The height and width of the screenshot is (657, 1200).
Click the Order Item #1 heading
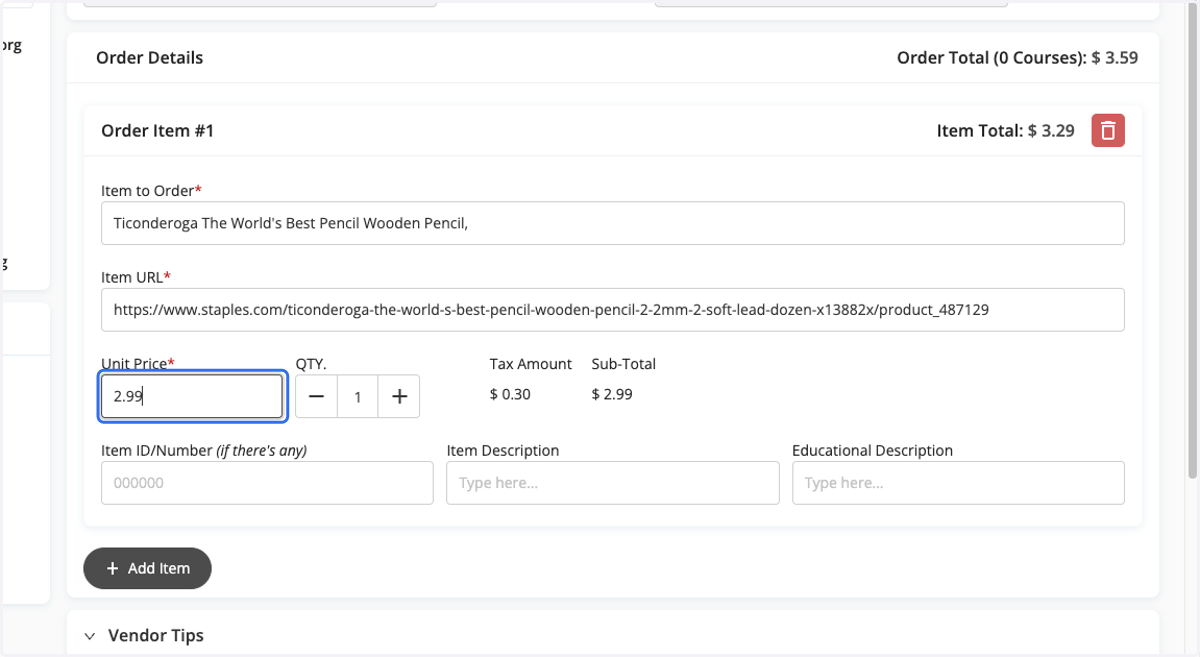pos(157,130)
